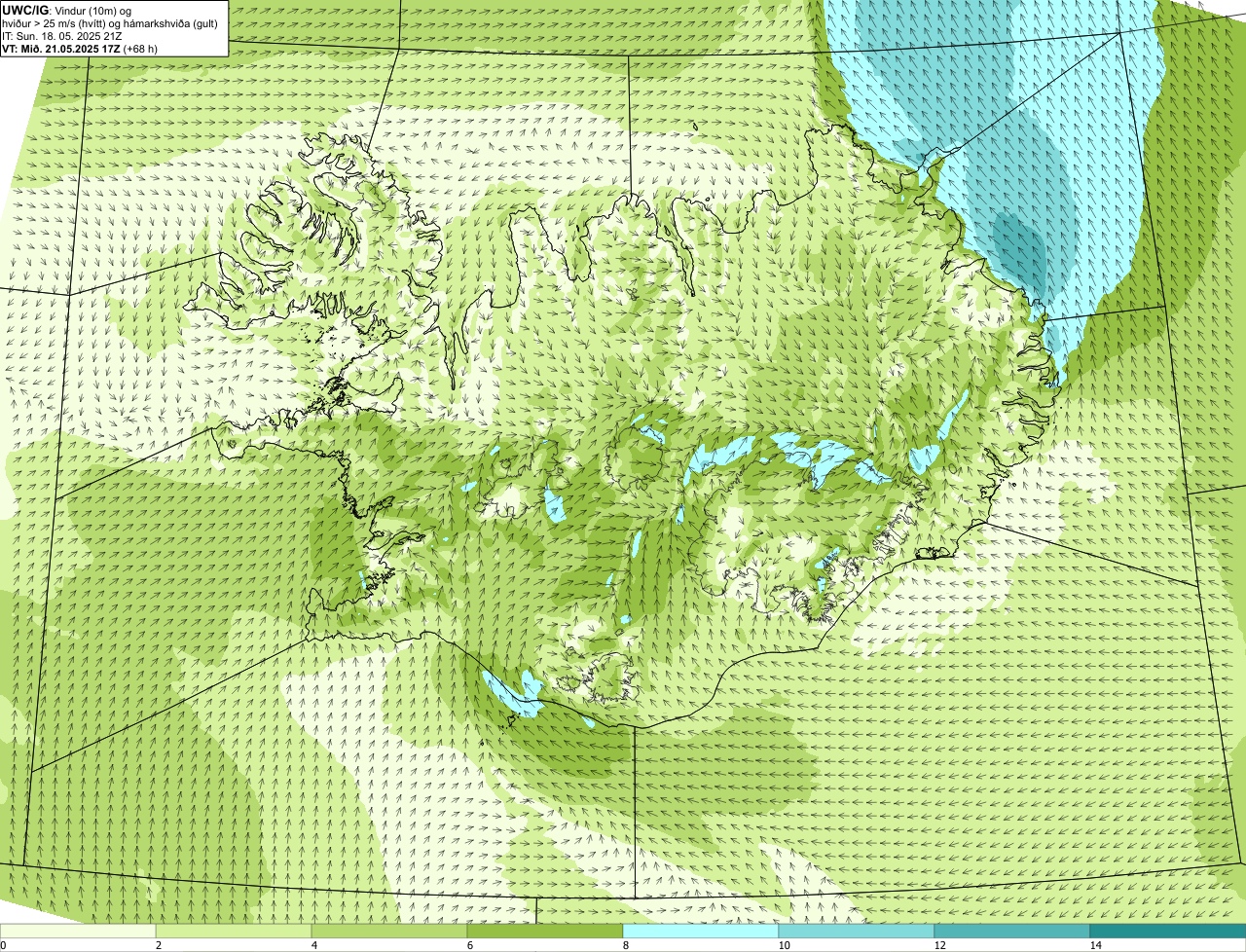Click the legend label '0'

[x=3, y=945]
